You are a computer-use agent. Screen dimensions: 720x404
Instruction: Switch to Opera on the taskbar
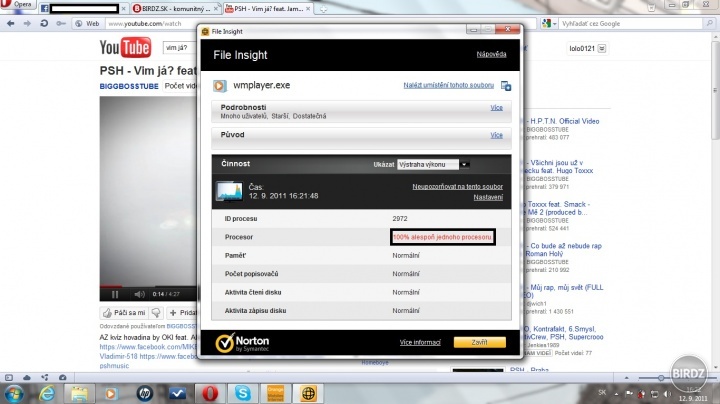pyautogui.click(x=209, y=393)
